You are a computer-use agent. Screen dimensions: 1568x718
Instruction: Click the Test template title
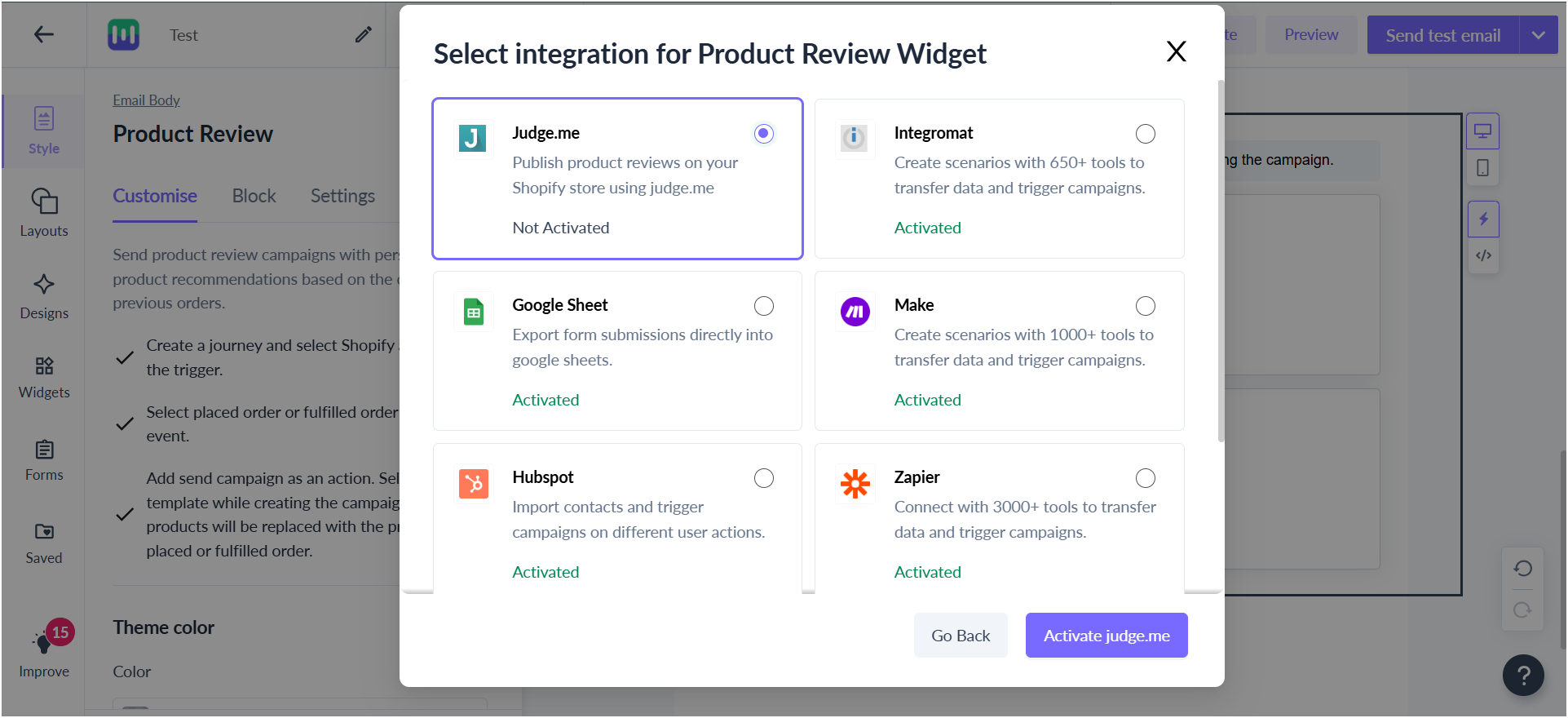pyautogui.click(x=183, y=35)
